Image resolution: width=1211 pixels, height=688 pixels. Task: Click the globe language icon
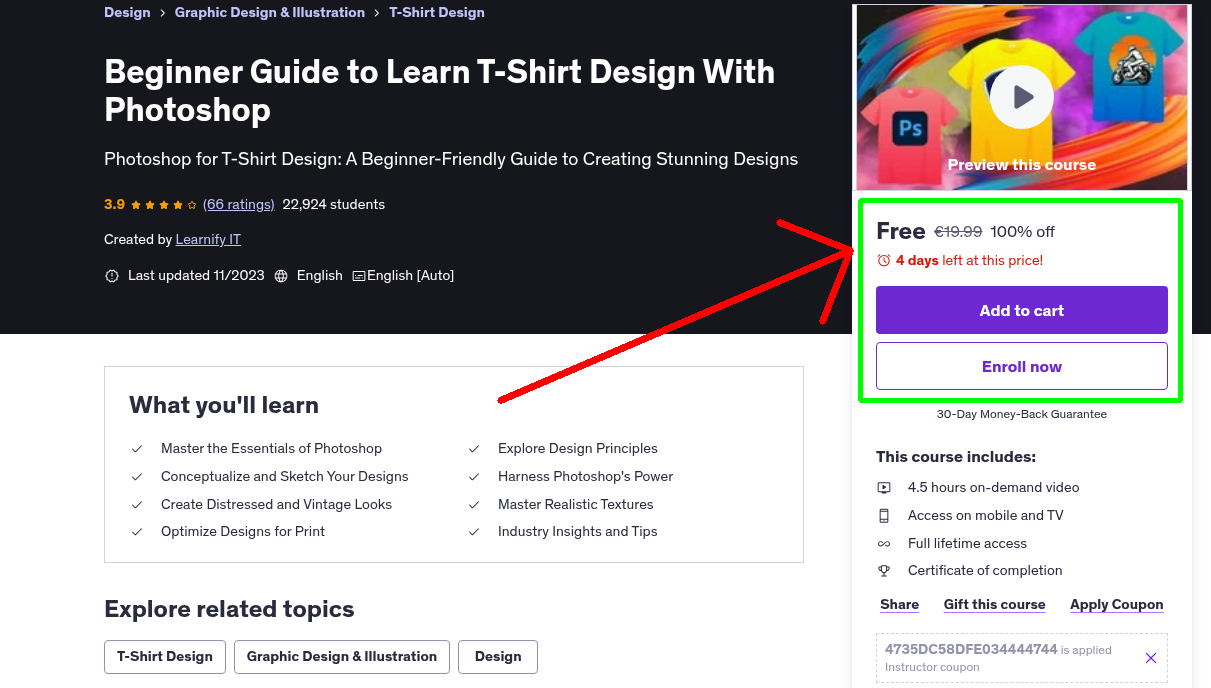pyautogui.click(x=281, y=276)
